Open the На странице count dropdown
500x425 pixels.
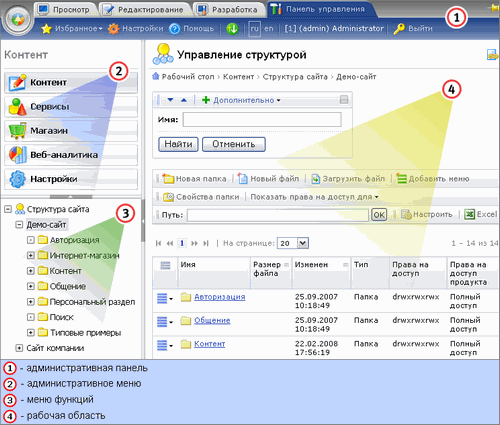[303, 243]
